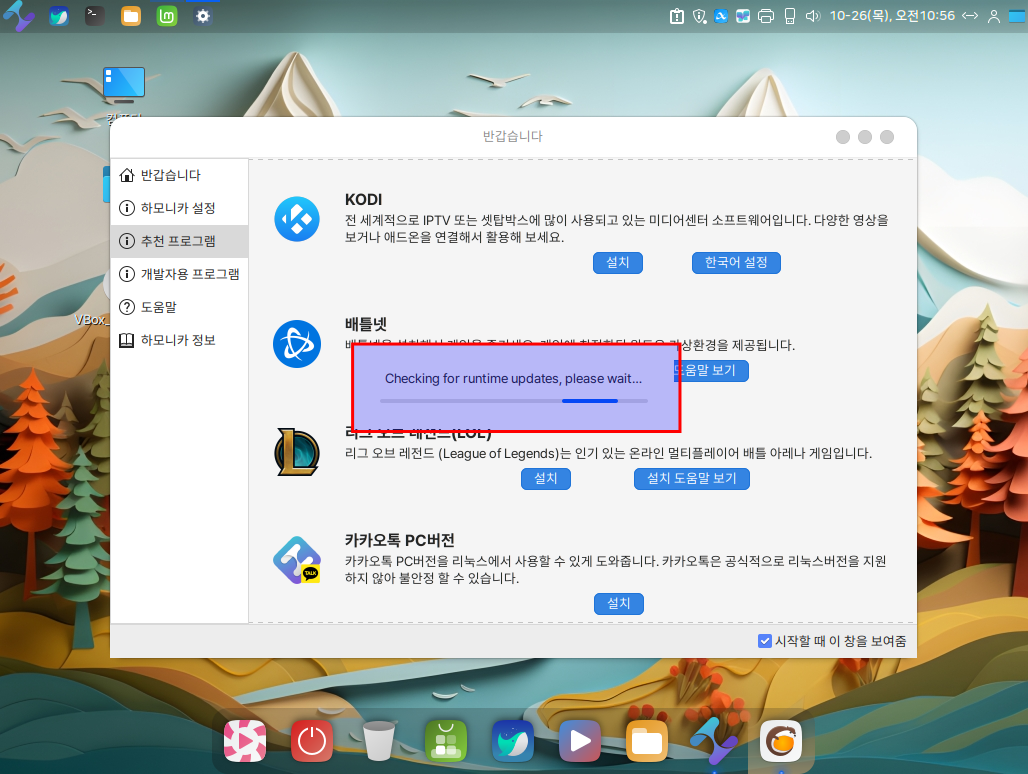Open the red power icon in dock
This screenshot has width=1028, height=774.
click(312, 741)
